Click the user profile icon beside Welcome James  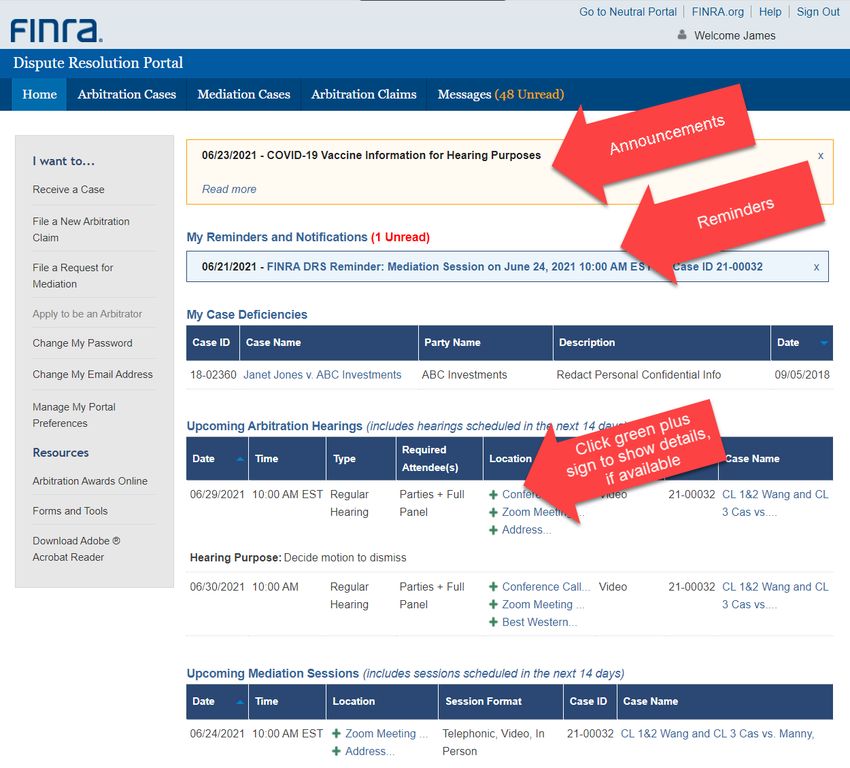click(x=682, y=35)
